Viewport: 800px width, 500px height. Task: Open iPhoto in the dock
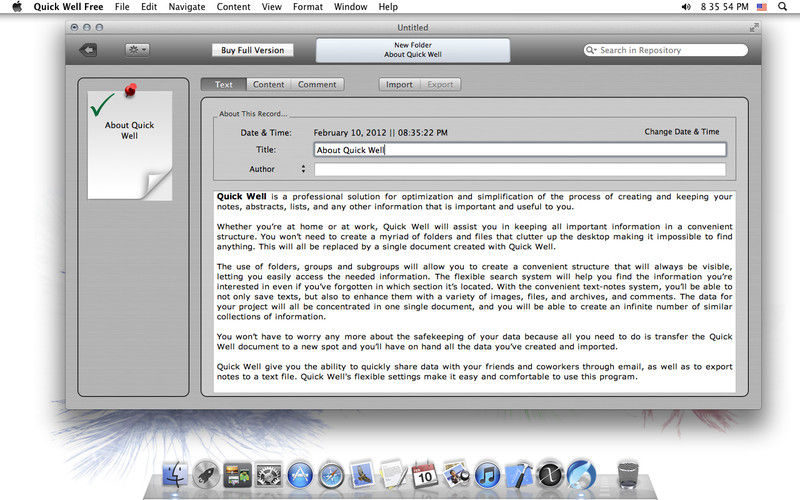[x=456, y=474]
